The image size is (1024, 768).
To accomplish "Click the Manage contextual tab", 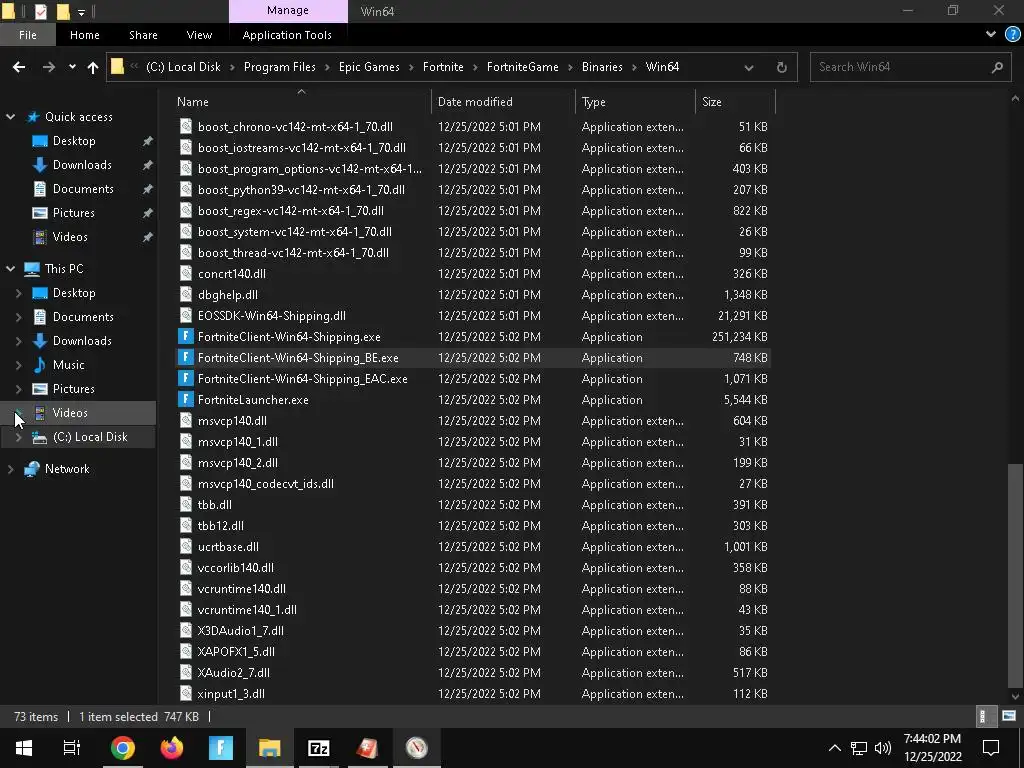I will (x=288, y=10).
